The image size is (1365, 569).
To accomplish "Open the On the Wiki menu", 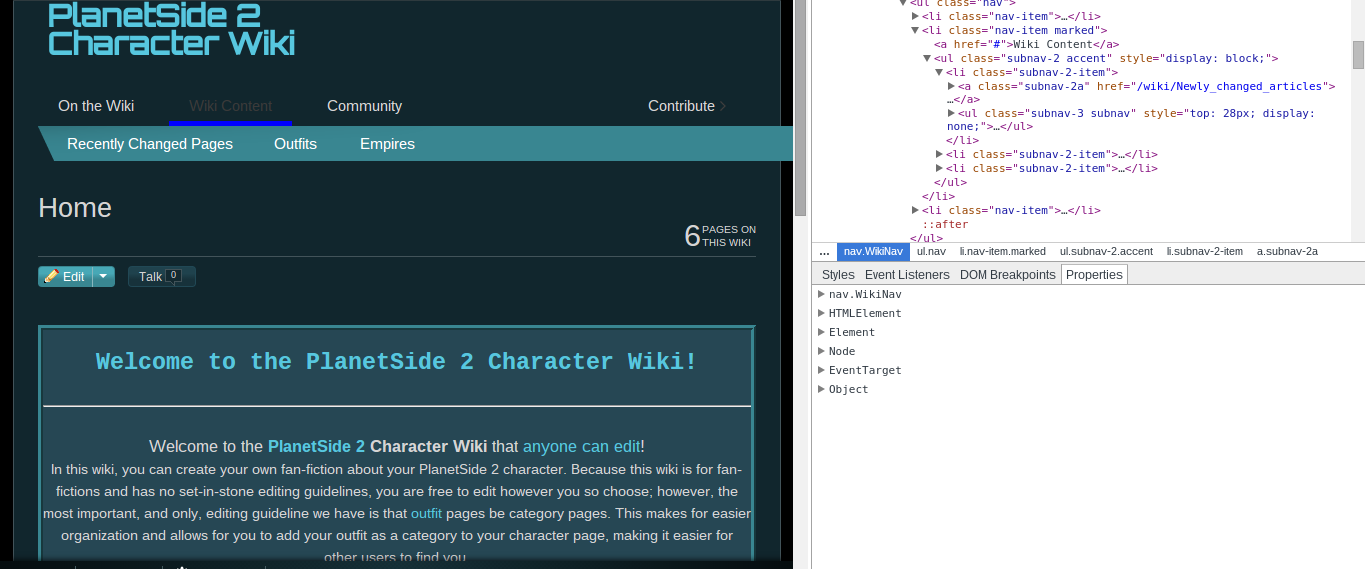I will [x=96, y=106].
